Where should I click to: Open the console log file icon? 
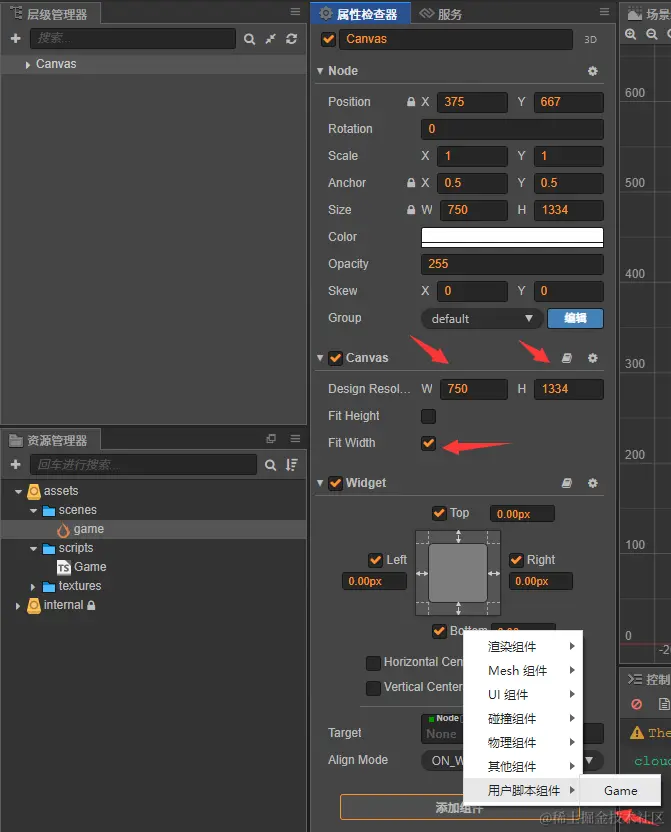(664, 704)
